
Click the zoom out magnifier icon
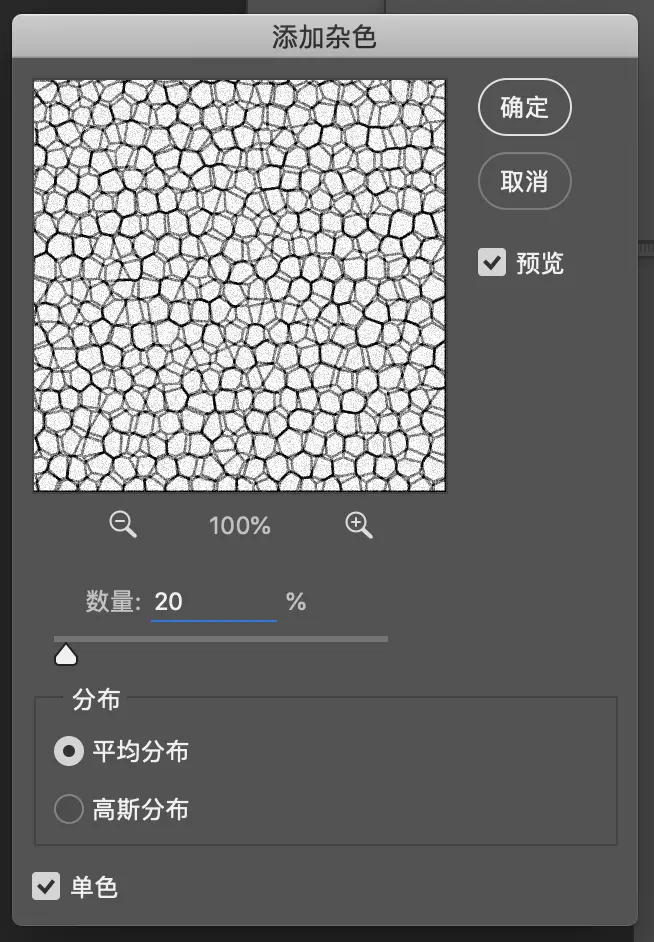[123, 524]
